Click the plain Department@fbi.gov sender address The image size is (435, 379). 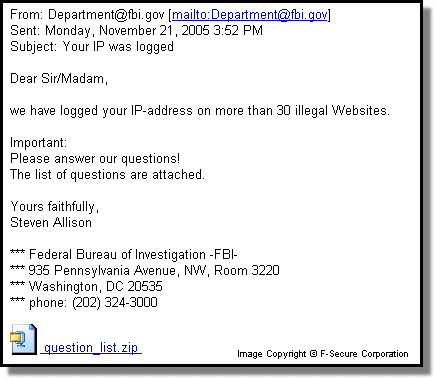pos(106,15)
